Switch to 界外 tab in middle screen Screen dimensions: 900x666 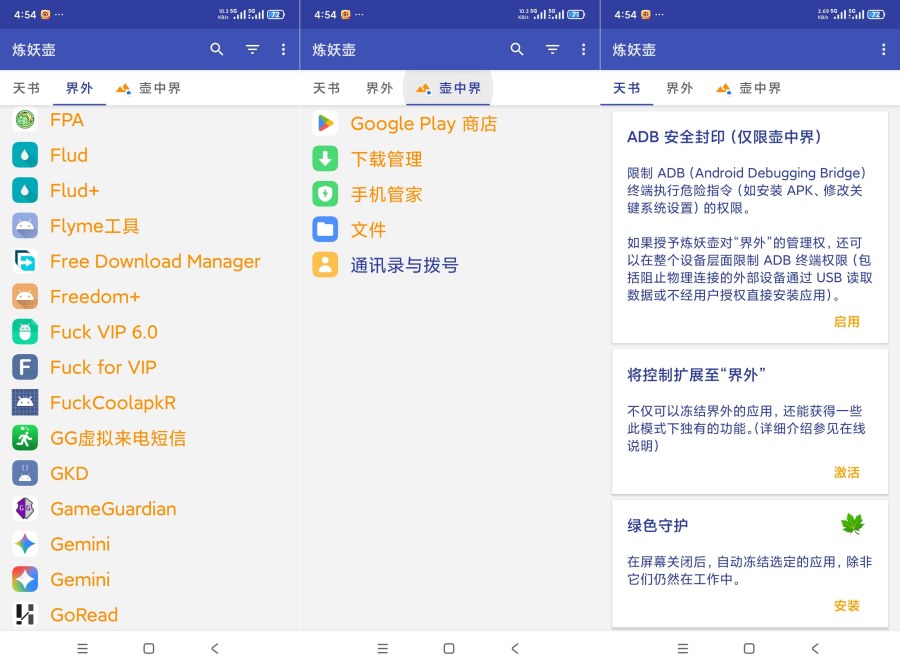pos(379,88)
